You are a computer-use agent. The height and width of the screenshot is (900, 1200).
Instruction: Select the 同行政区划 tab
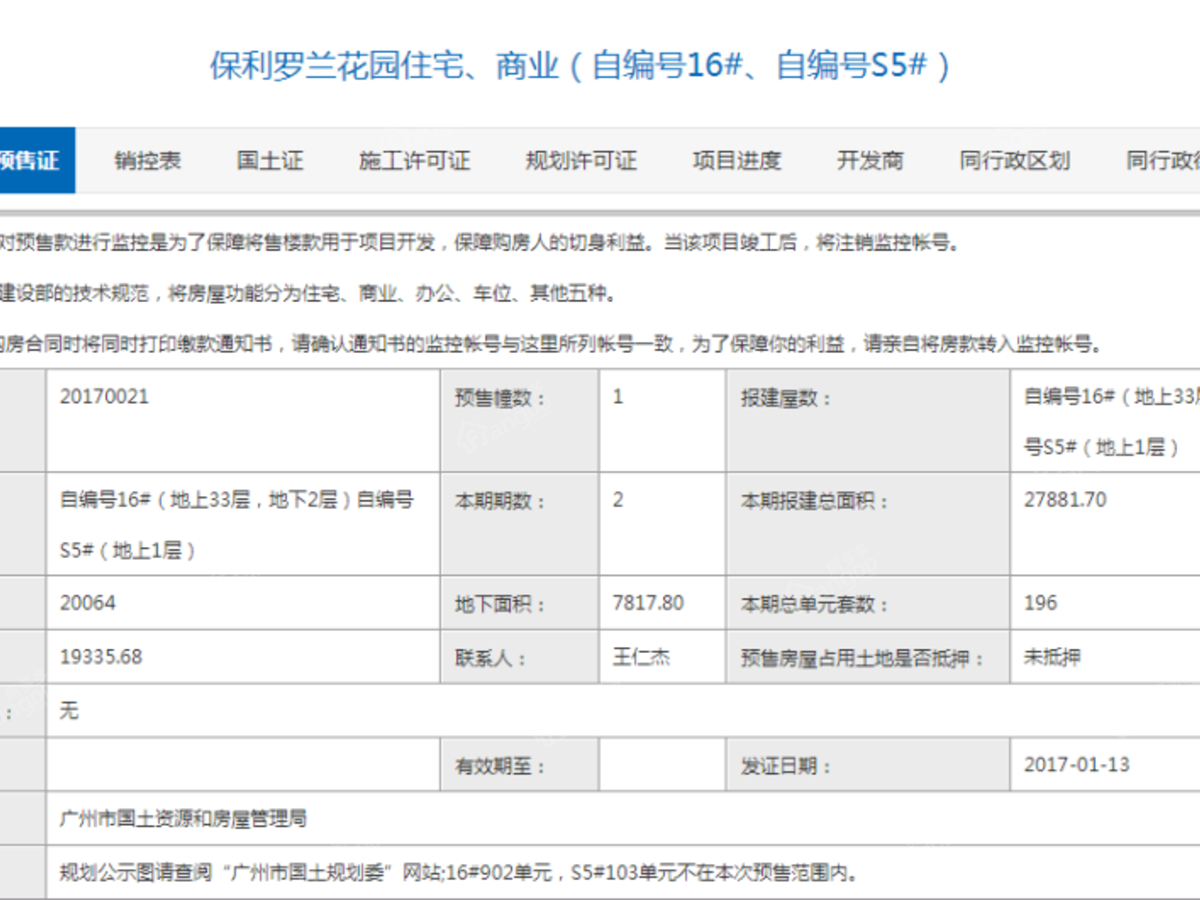(1015, 161)
